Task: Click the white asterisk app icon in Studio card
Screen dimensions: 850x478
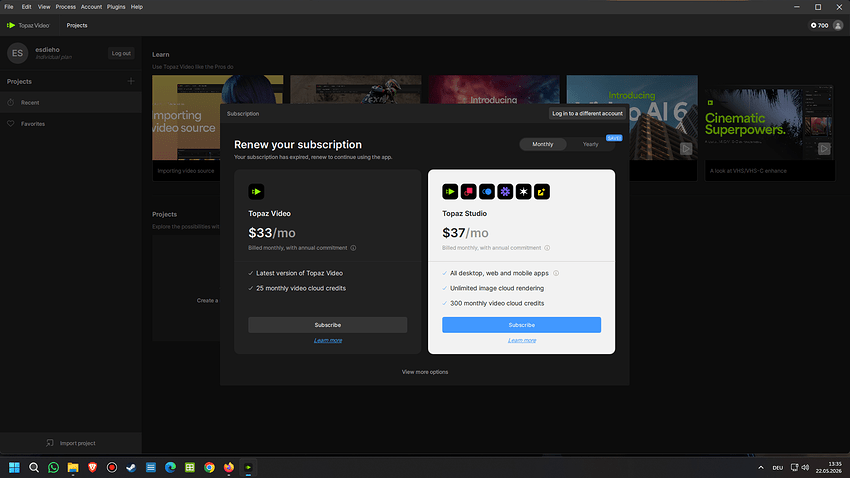Action: pyautogui.click(x=524, y=191)
